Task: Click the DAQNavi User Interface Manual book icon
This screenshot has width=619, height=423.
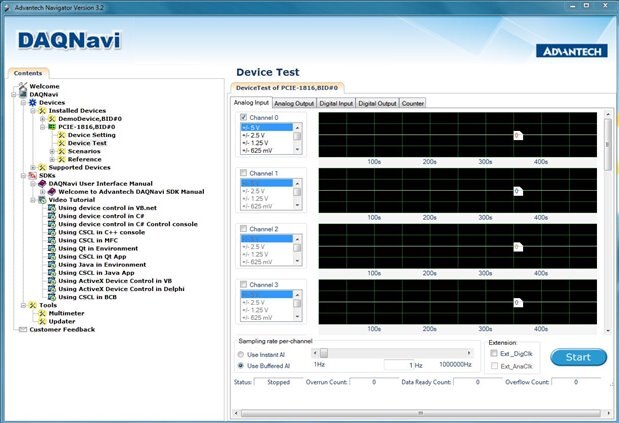Action: click(42, 183)
